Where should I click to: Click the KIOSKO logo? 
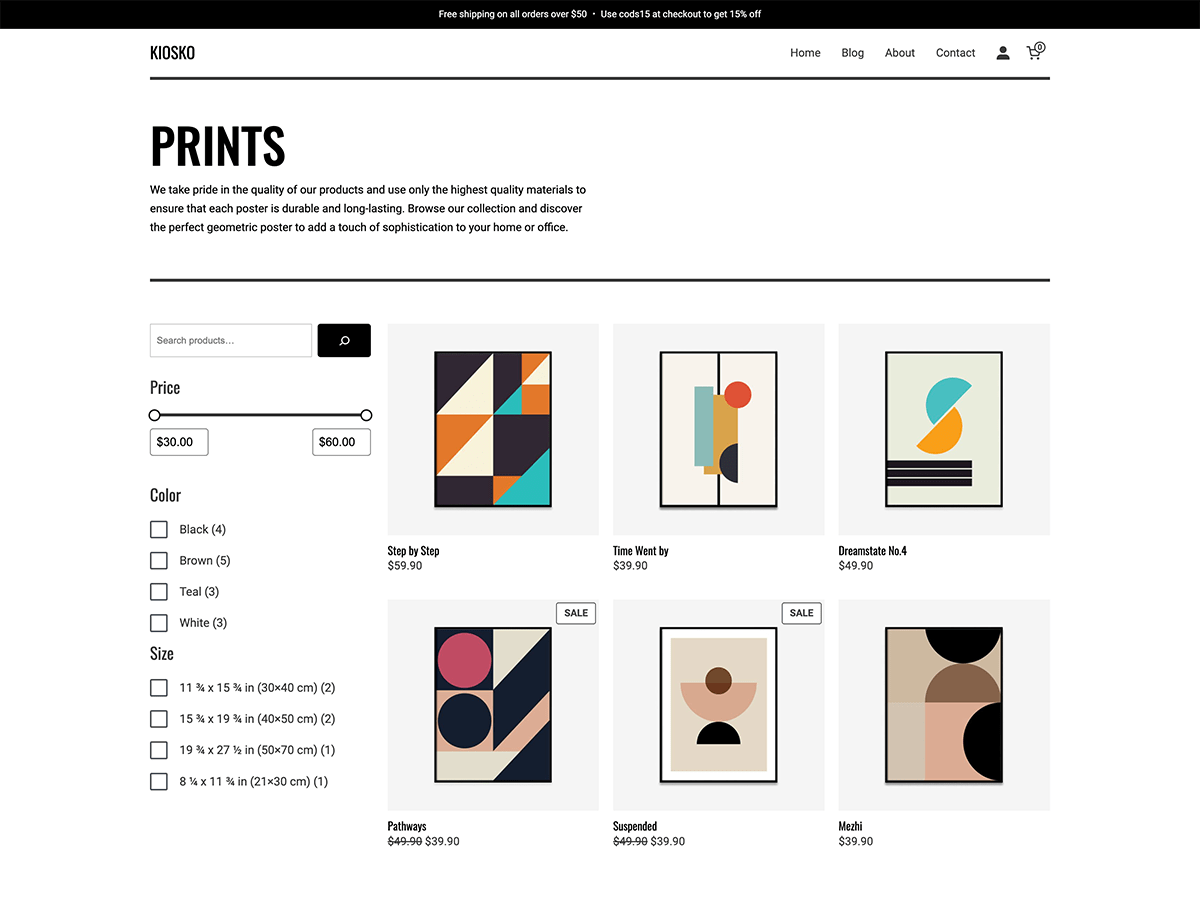(x=172, y=52)
